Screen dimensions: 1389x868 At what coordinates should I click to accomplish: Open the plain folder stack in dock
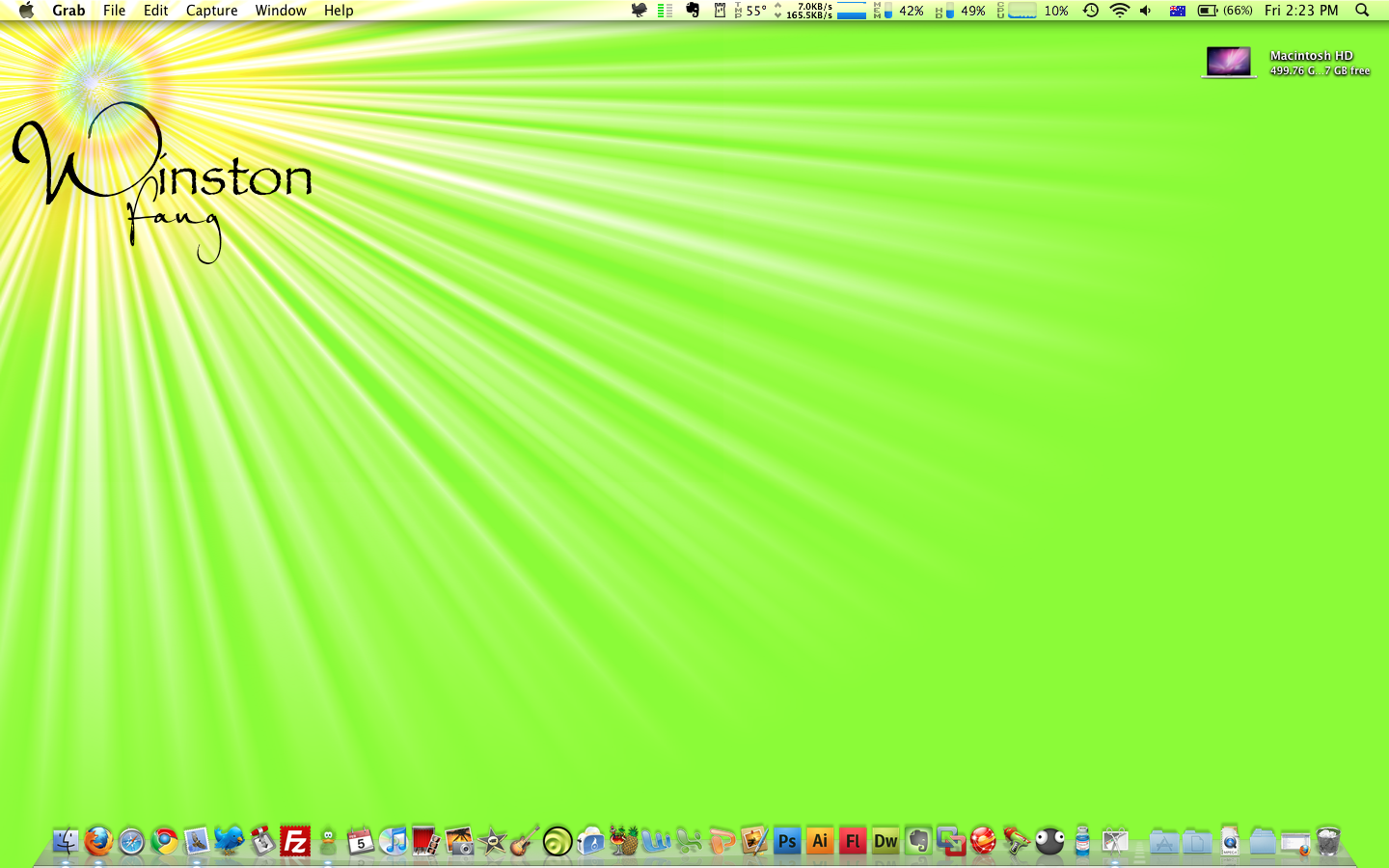click(x=1263, y=841)
